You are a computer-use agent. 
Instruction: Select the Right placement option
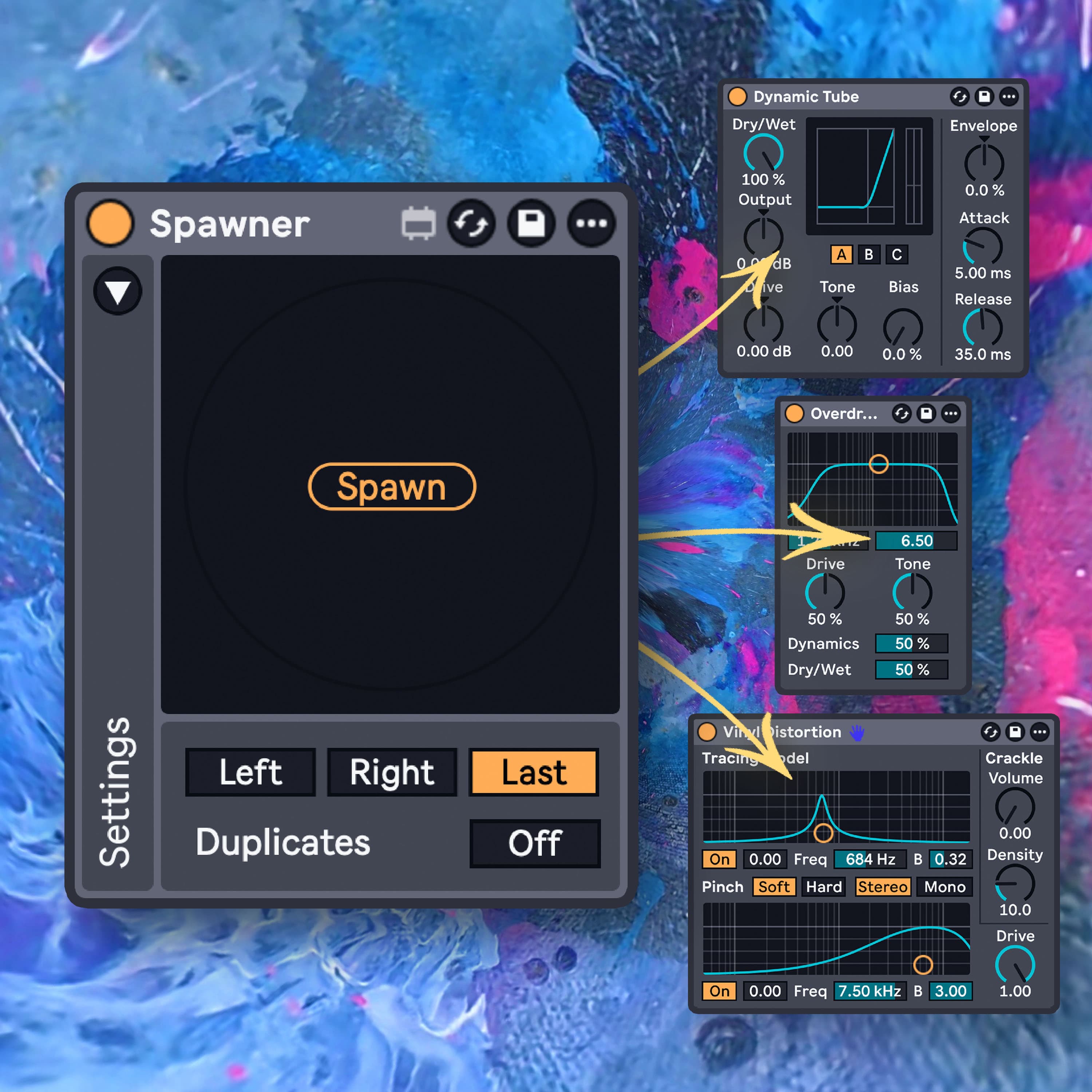pos(392,772)
